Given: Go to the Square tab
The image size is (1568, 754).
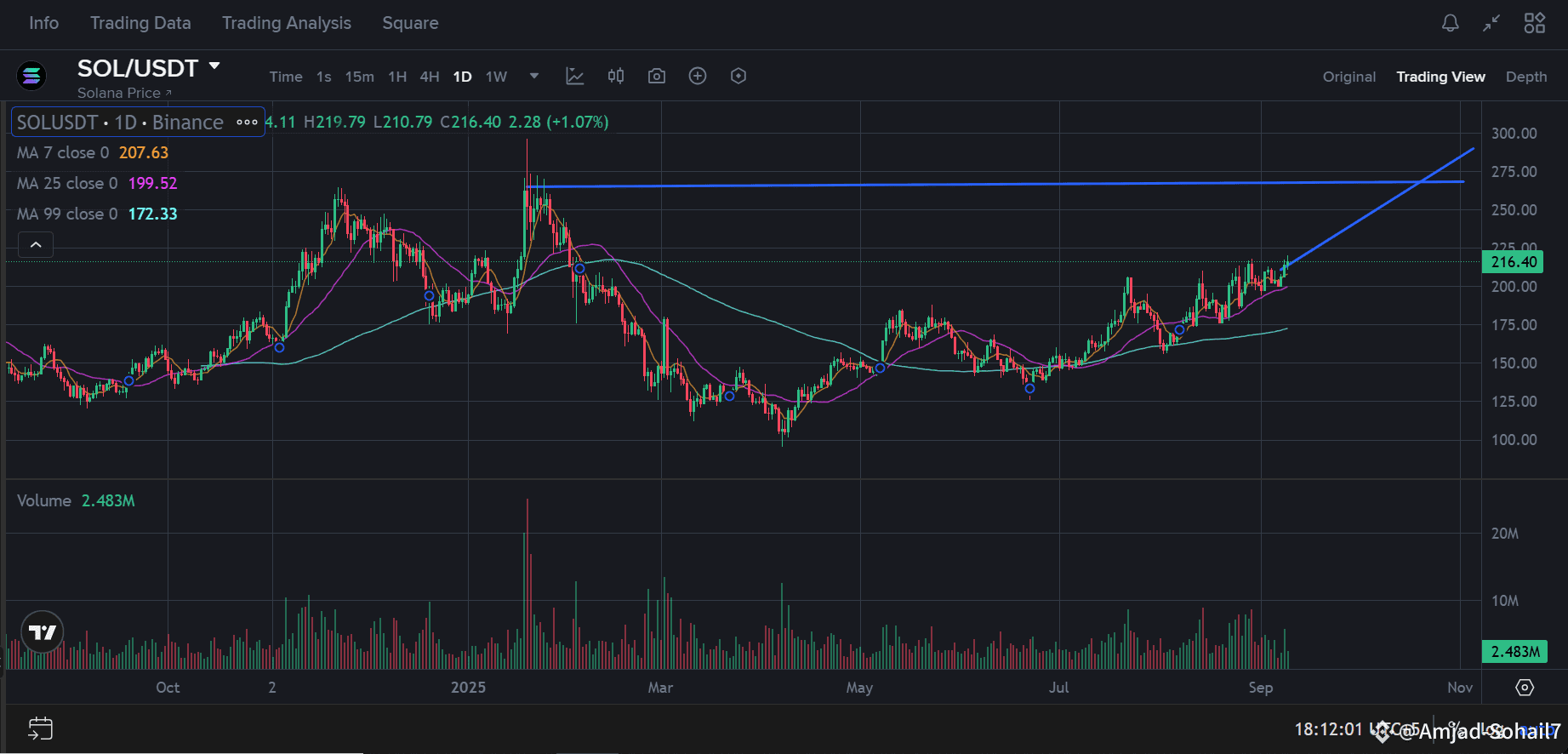Looking at the screenshot, I should click(x=410, y=23).
